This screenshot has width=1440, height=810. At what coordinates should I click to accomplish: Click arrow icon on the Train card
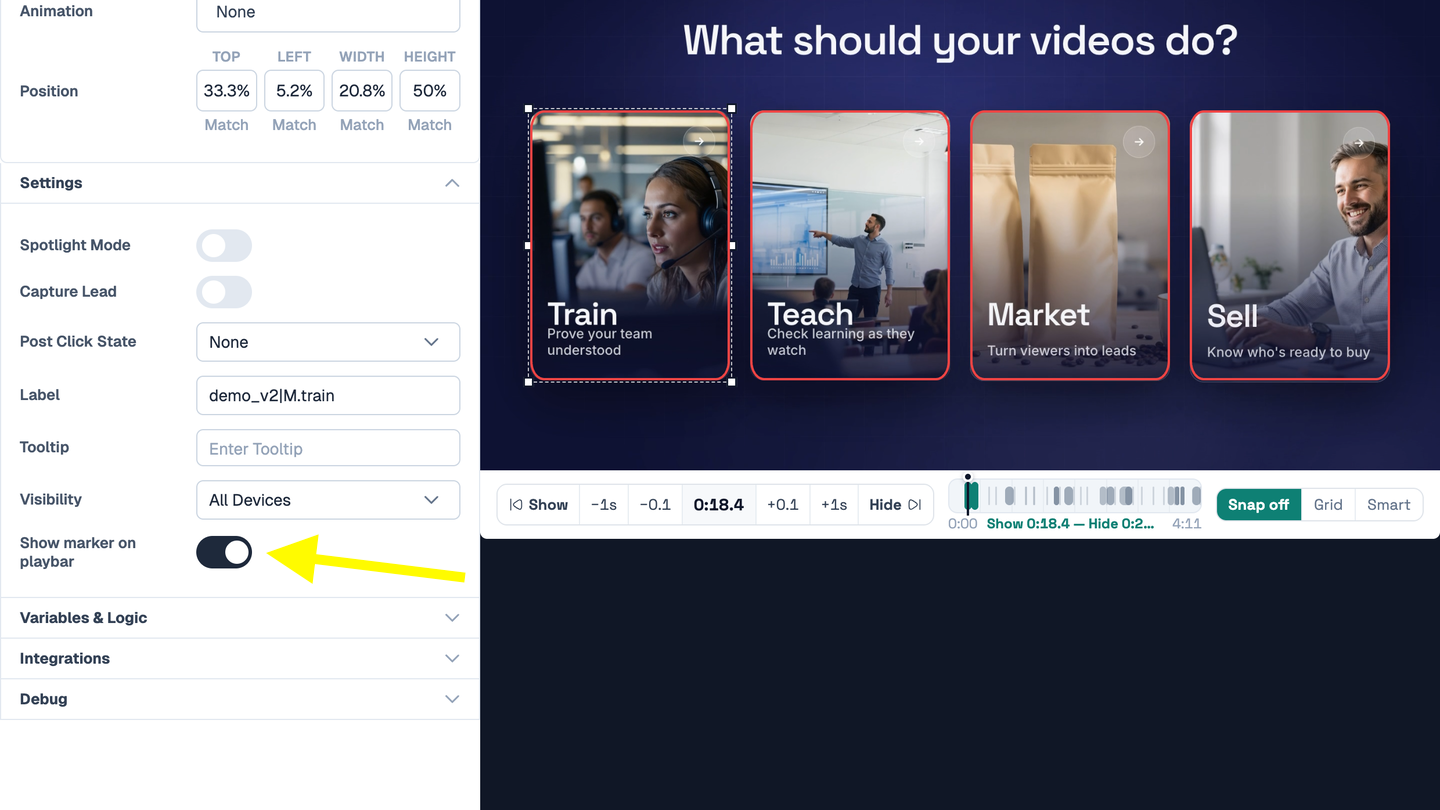coord(700,142)
